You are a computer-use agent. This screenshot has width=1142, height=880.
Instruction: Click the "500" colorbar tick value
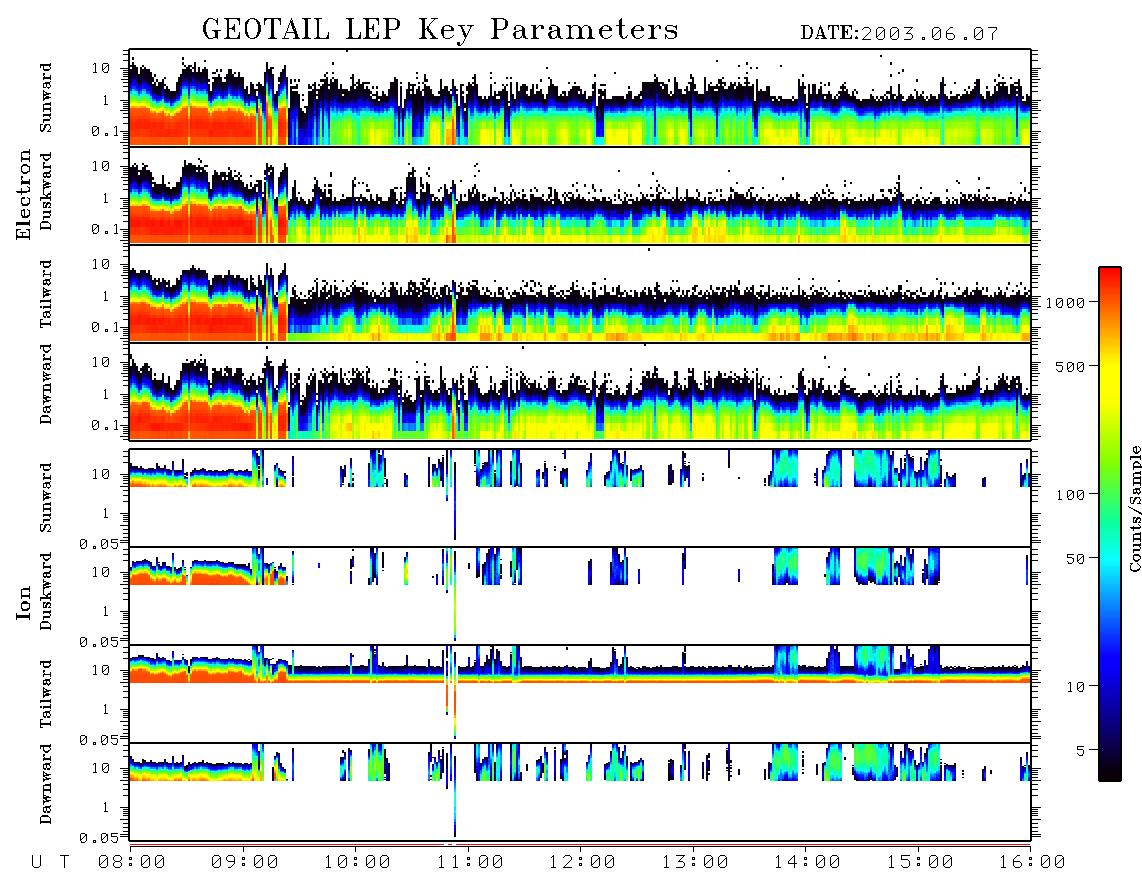[x=1070, y=367]
